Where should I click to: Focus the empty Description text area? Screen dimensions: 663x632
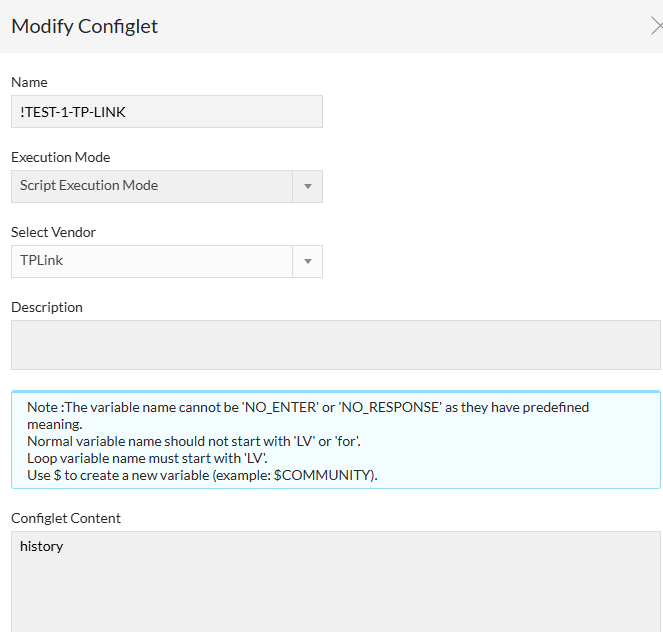pyautogui.click(x=335, y=345)
